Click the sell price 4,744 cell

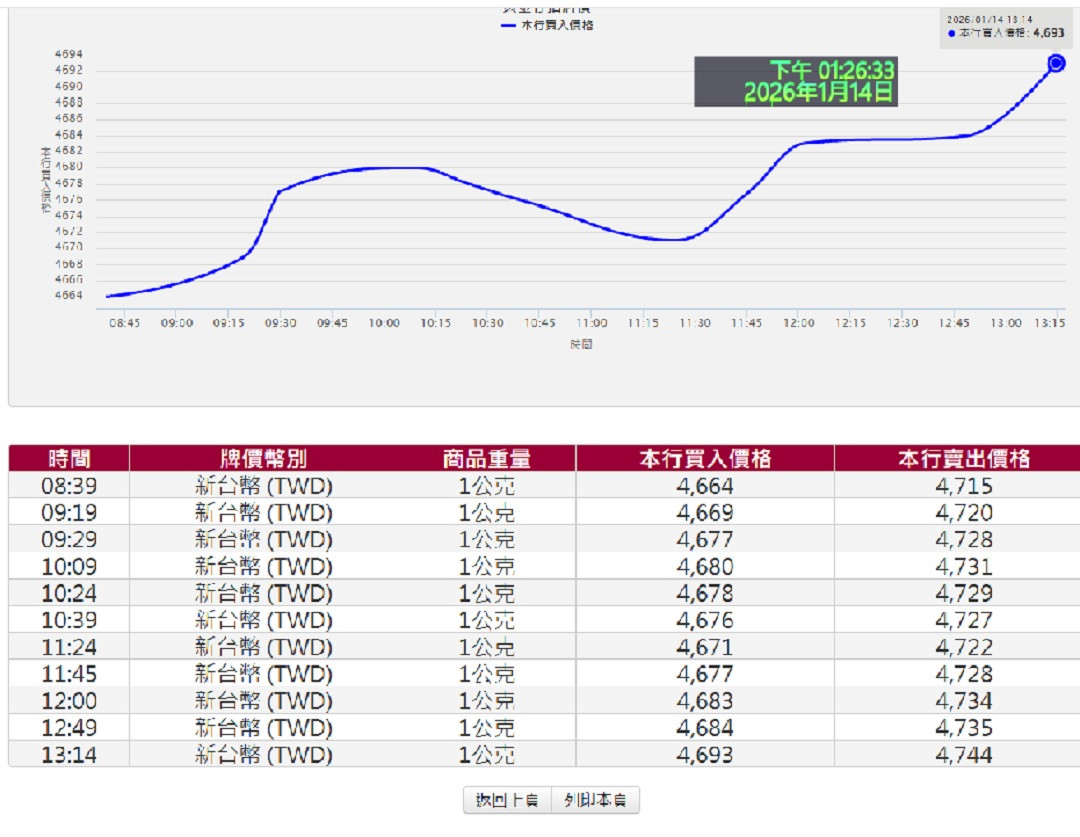tap(963, 755)
